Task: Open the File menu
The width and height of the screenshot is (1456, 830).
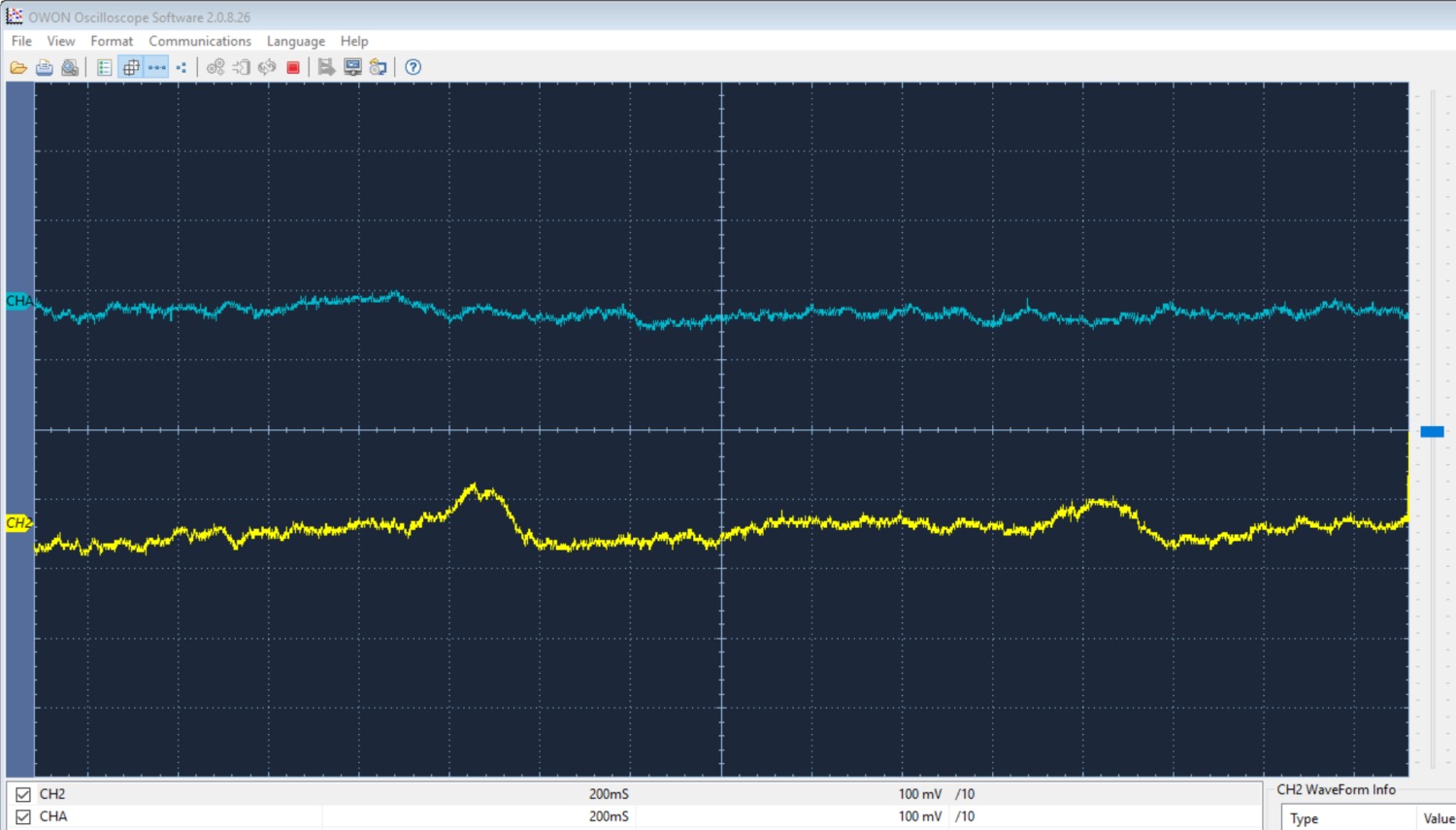Action: click(21, 41)
